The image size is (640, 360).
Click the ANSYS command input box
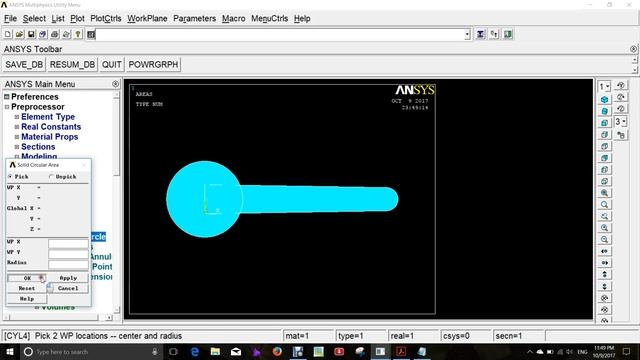click(280, 35)
